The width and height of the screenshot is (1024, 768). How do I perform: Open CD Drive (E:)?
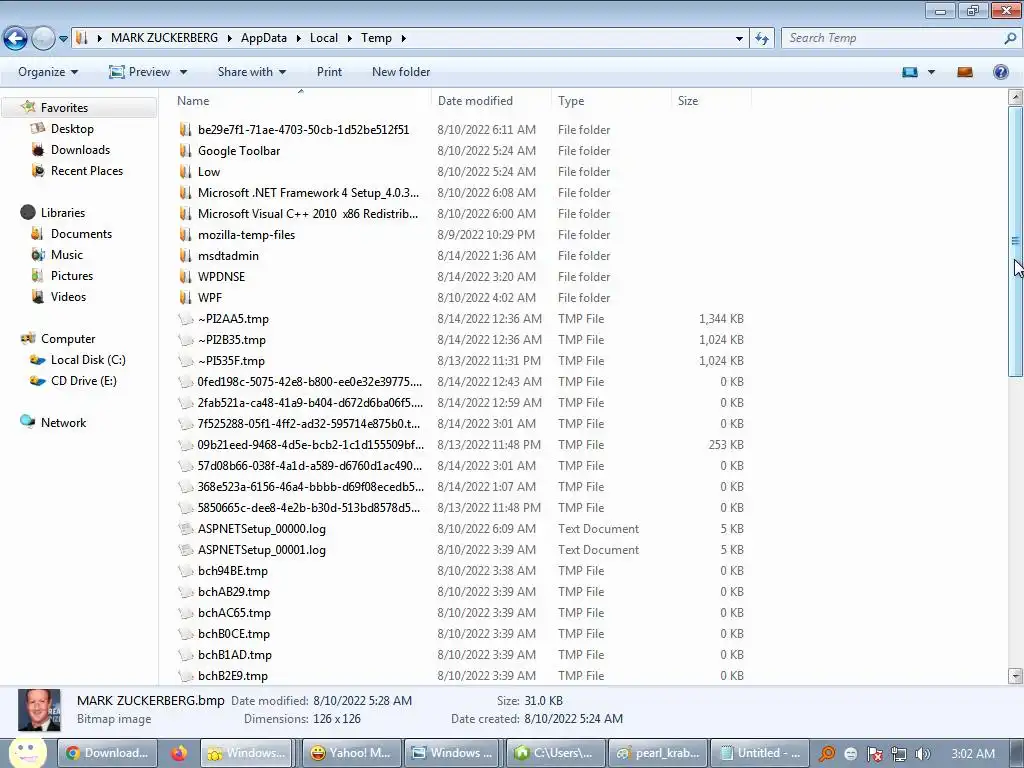coord(84,381)
